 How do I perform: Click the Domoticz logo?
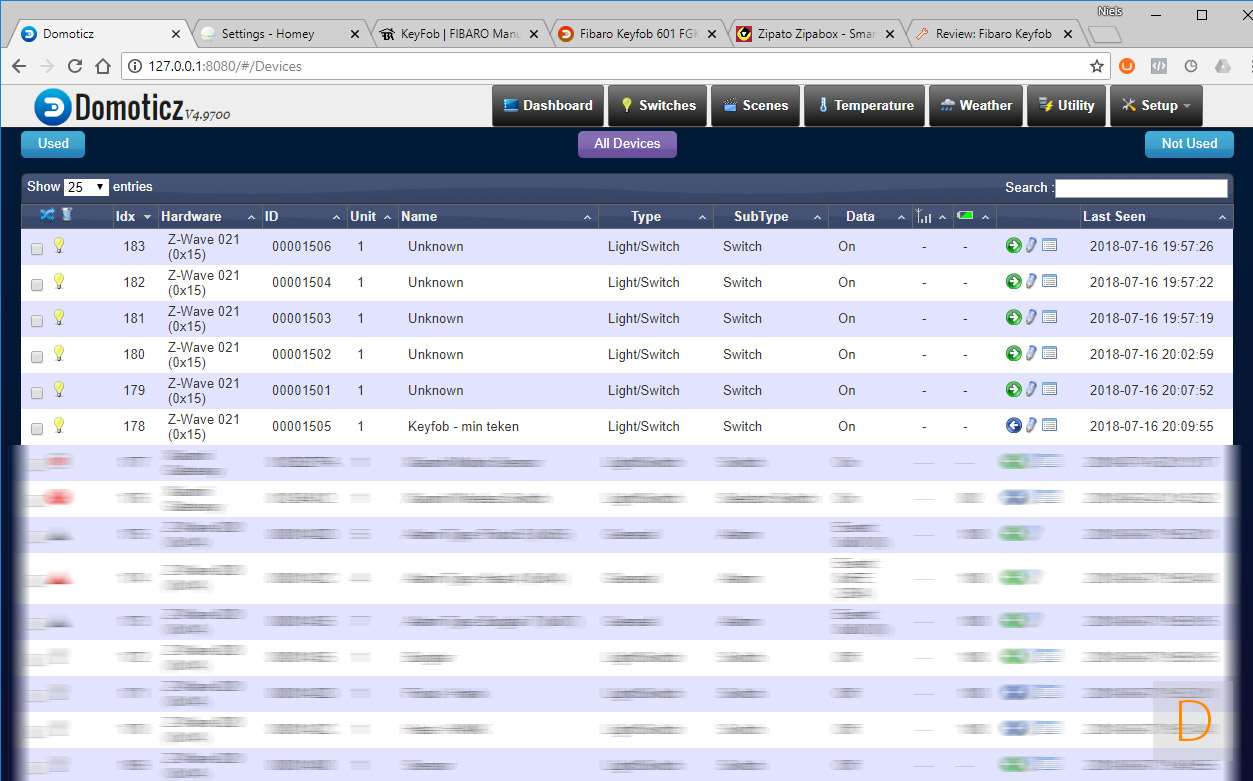[x=130, y=106]
